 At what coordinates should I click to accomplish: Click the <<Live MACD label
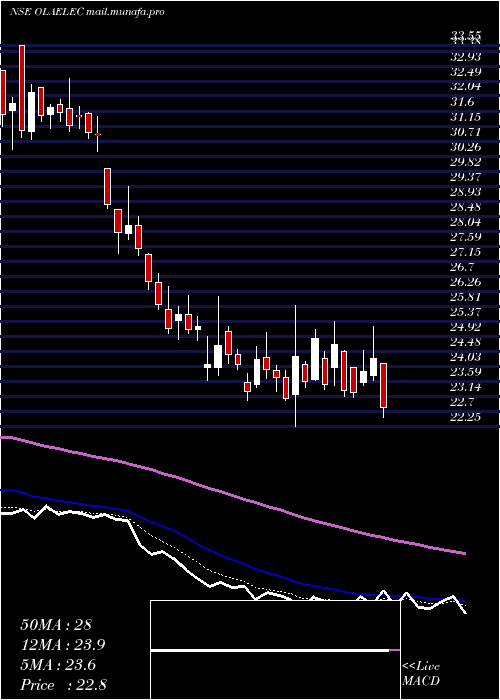[x=421, y=674]
